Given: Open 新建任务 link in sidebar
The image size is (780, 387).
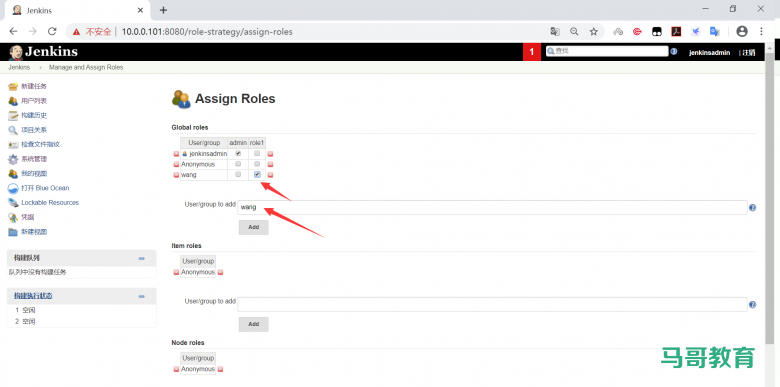Looking at the screenshot, I should coord(34,87).
